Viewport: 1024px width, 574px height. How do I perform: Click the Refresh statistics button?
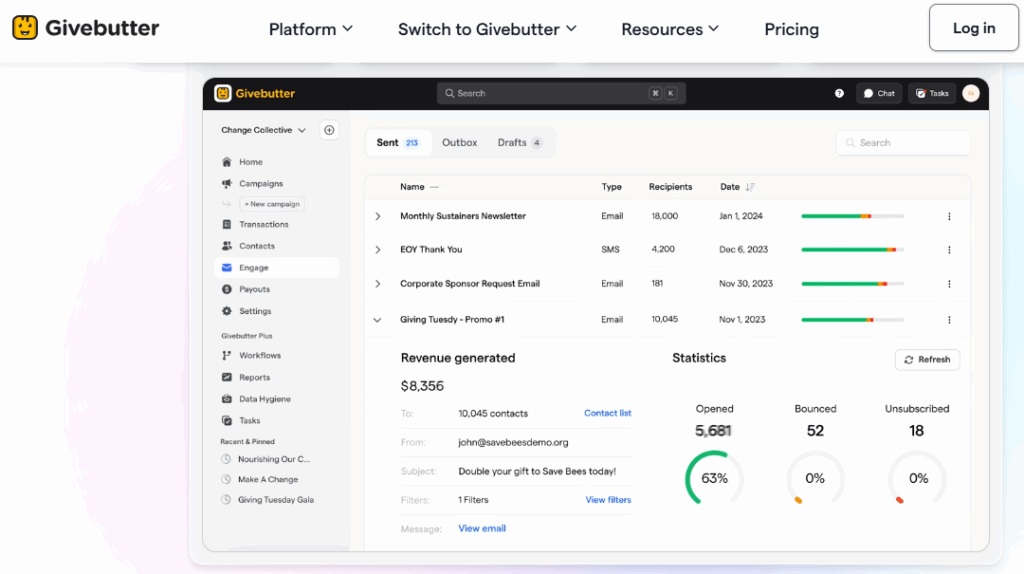point(926,360)
